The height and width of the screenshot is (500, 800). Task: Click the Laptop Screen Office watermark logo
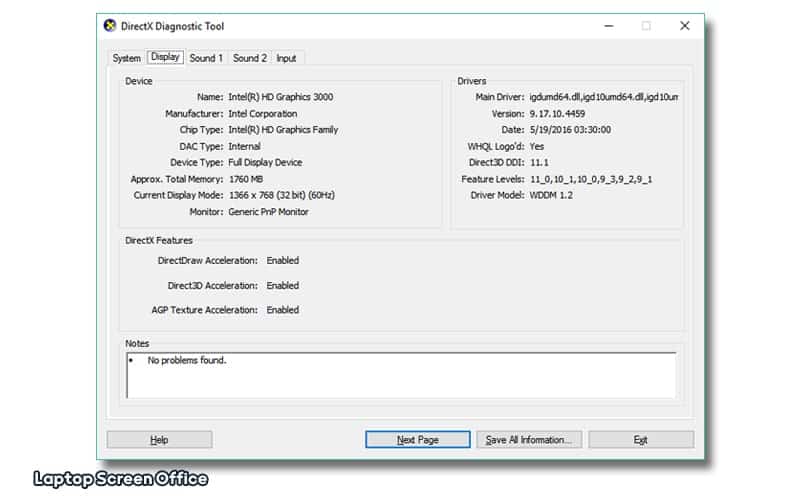click(x=121, y=479)
